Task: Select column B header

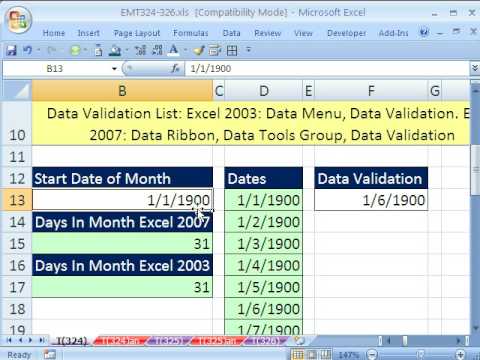Action: tap(122, 91)
